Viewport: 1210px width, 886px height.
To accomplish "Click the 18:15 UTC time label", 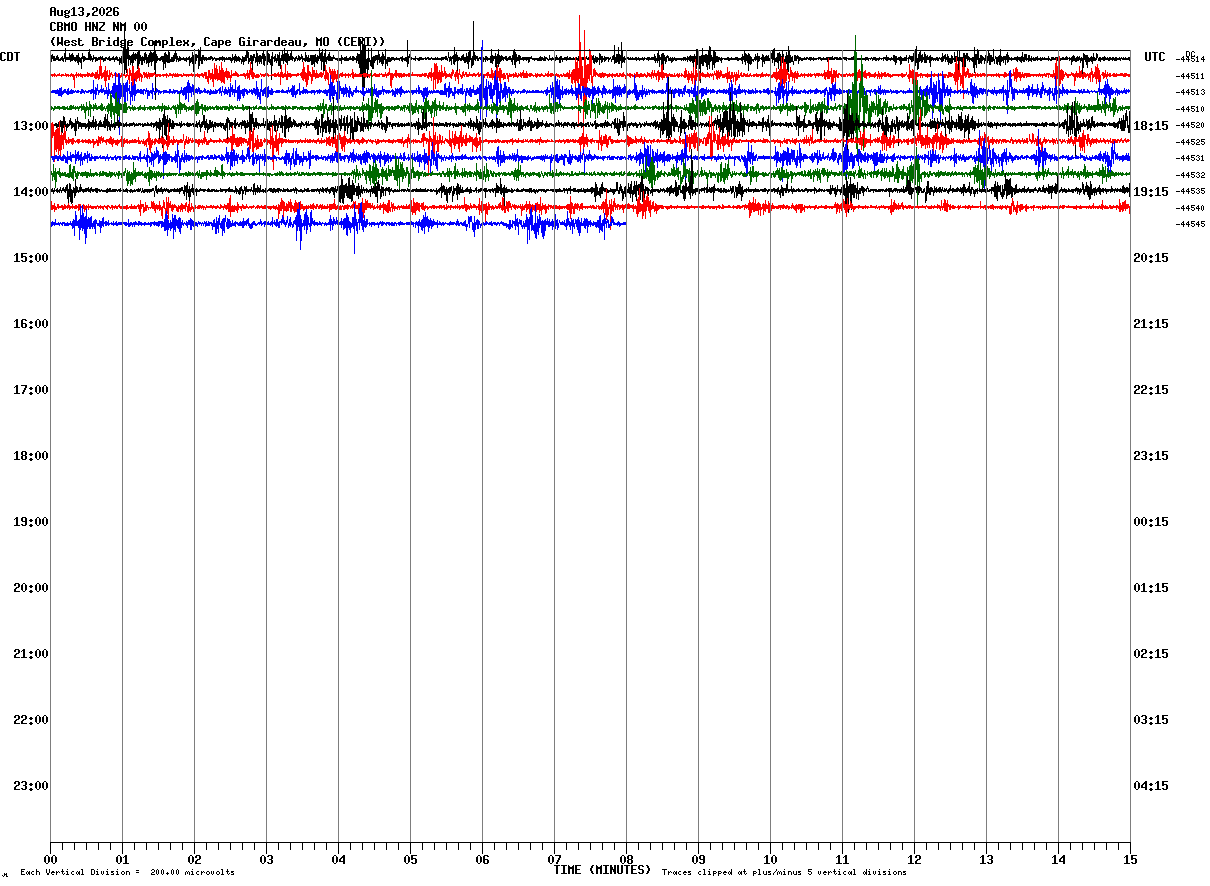I will pos(1151,126).
